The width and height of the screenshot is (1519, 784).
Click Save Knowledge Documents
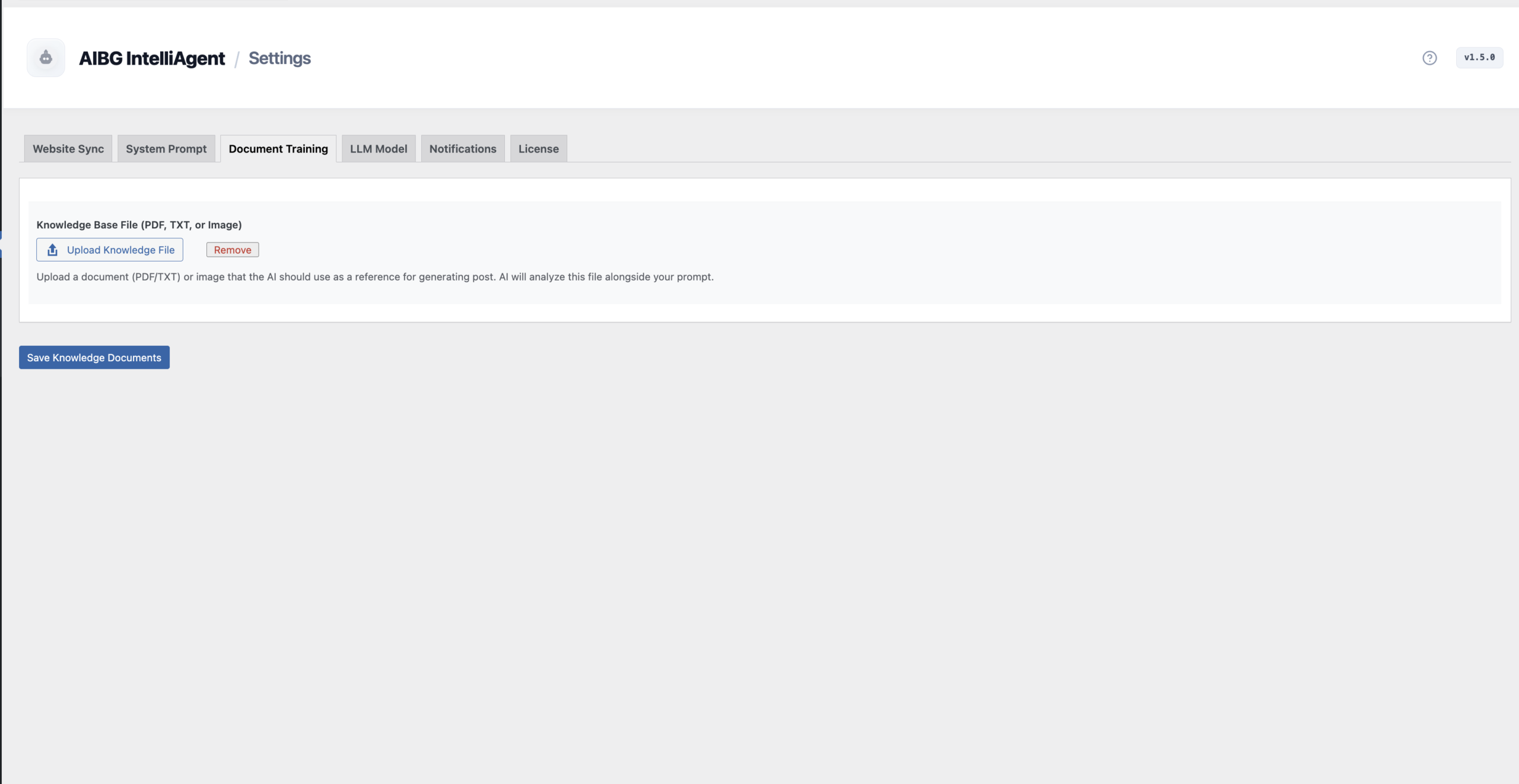pyautogui.click(x=94, y=357)
